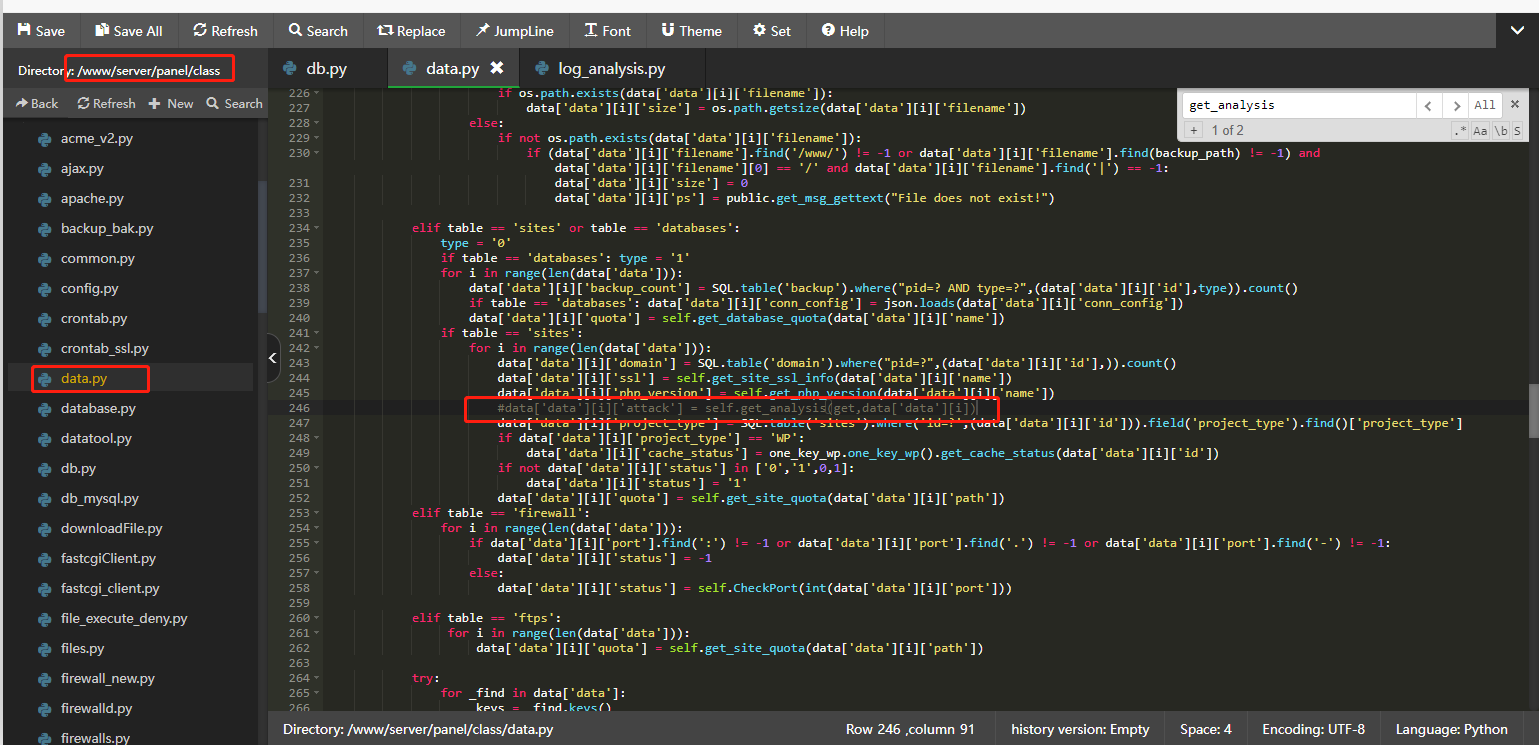This screenshot has height=745, width=1539.
Task: Click the editor vertical scrollbar
Action: pyautogui.click(x=1532, y=410)
